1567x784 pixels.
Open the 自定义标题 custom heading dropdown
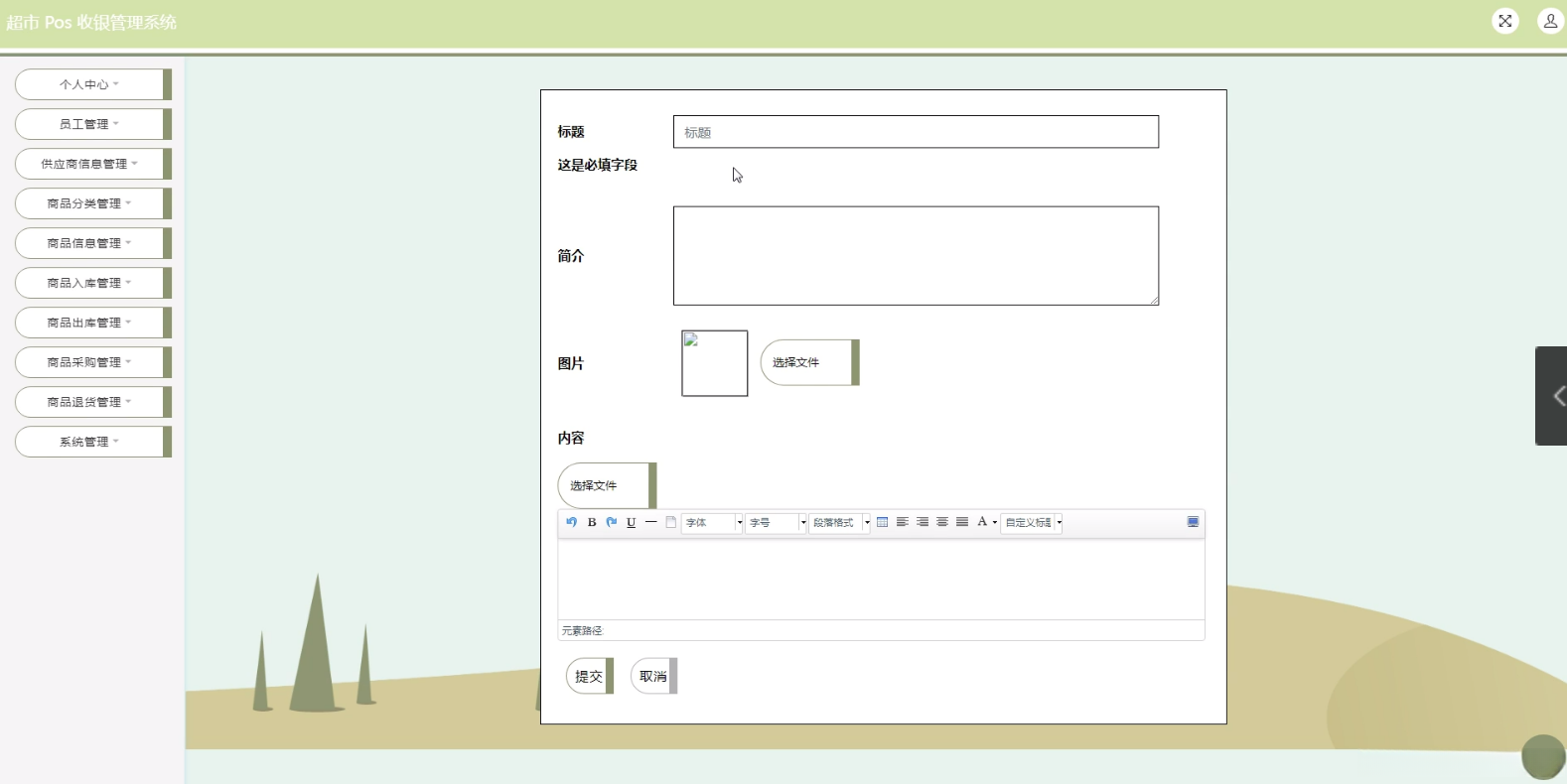[x=1031, y=523]
